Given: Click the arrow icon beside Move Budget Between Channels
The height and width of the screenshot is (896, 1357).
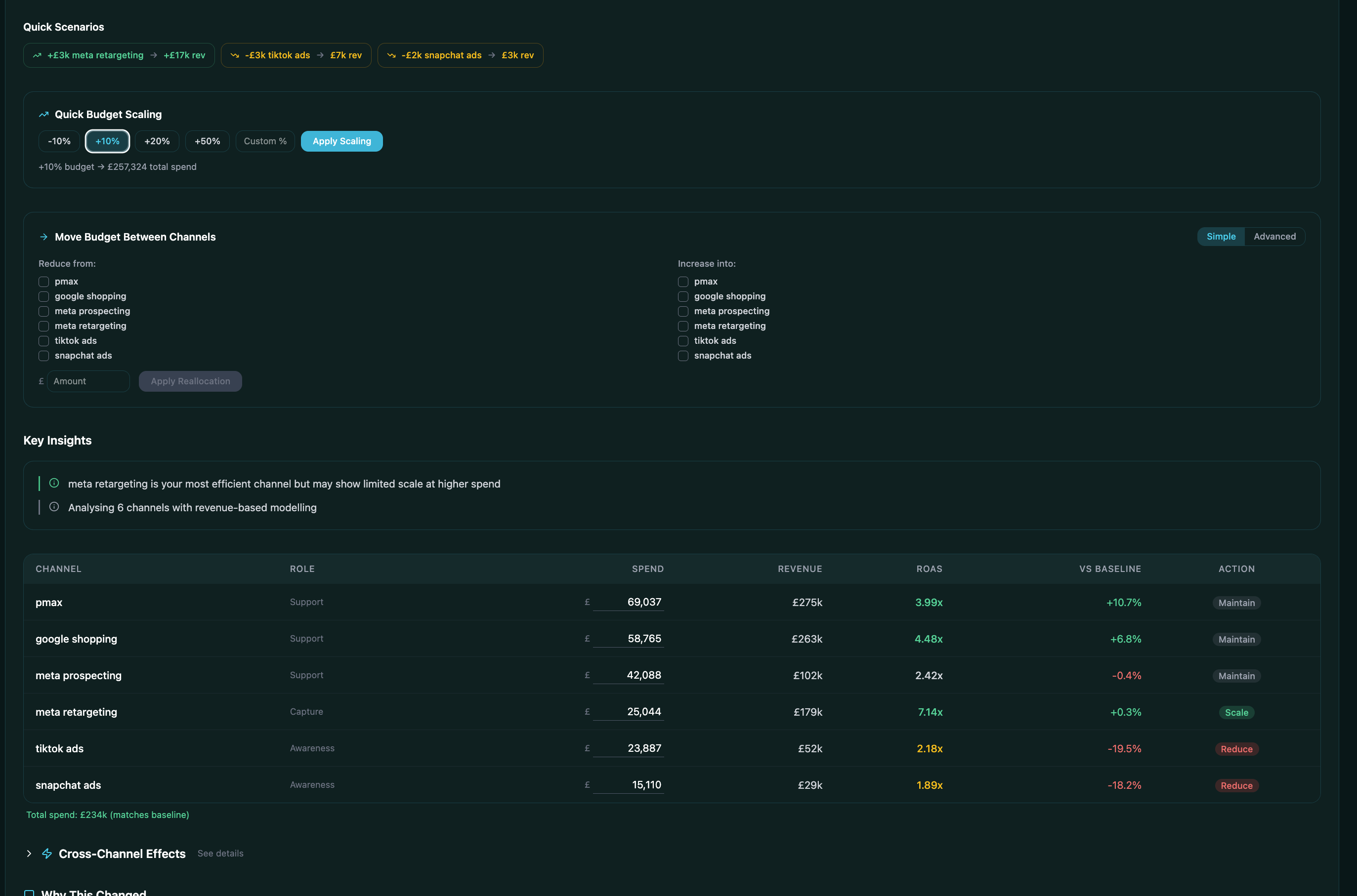Looking at the screenshot, I should point(43,237).
